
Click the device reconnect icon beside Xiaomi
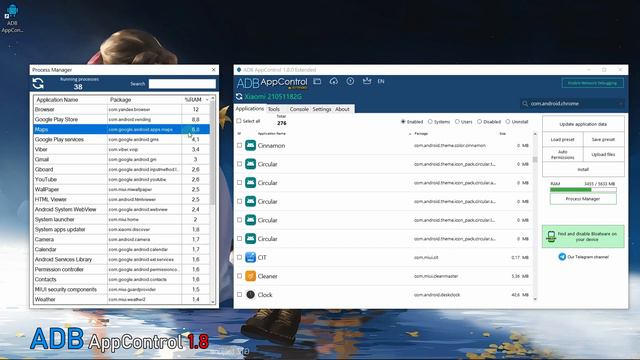point(239,97)
